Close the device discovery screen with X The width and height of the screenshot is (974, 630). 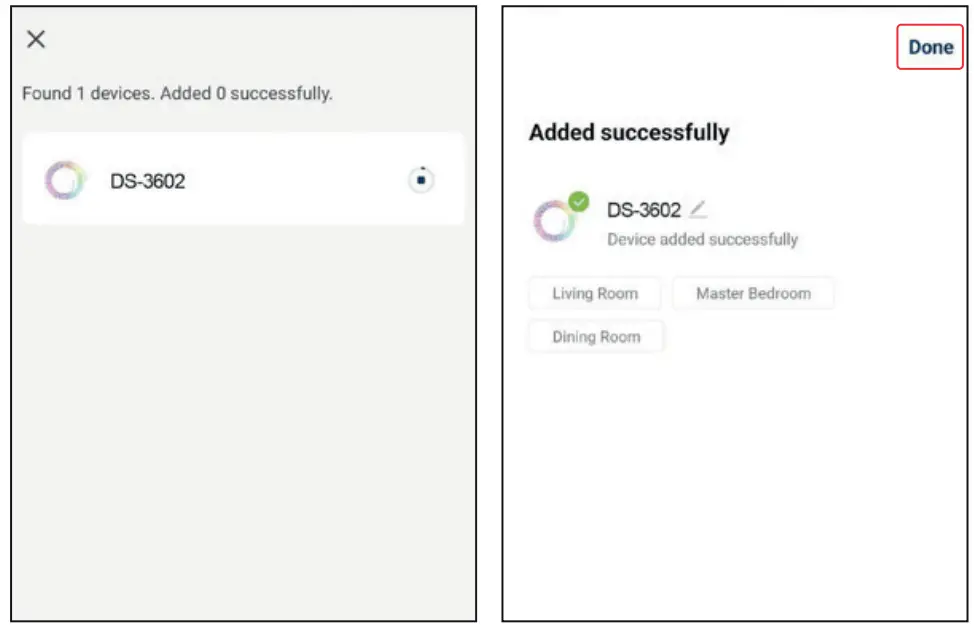[36, 39]
